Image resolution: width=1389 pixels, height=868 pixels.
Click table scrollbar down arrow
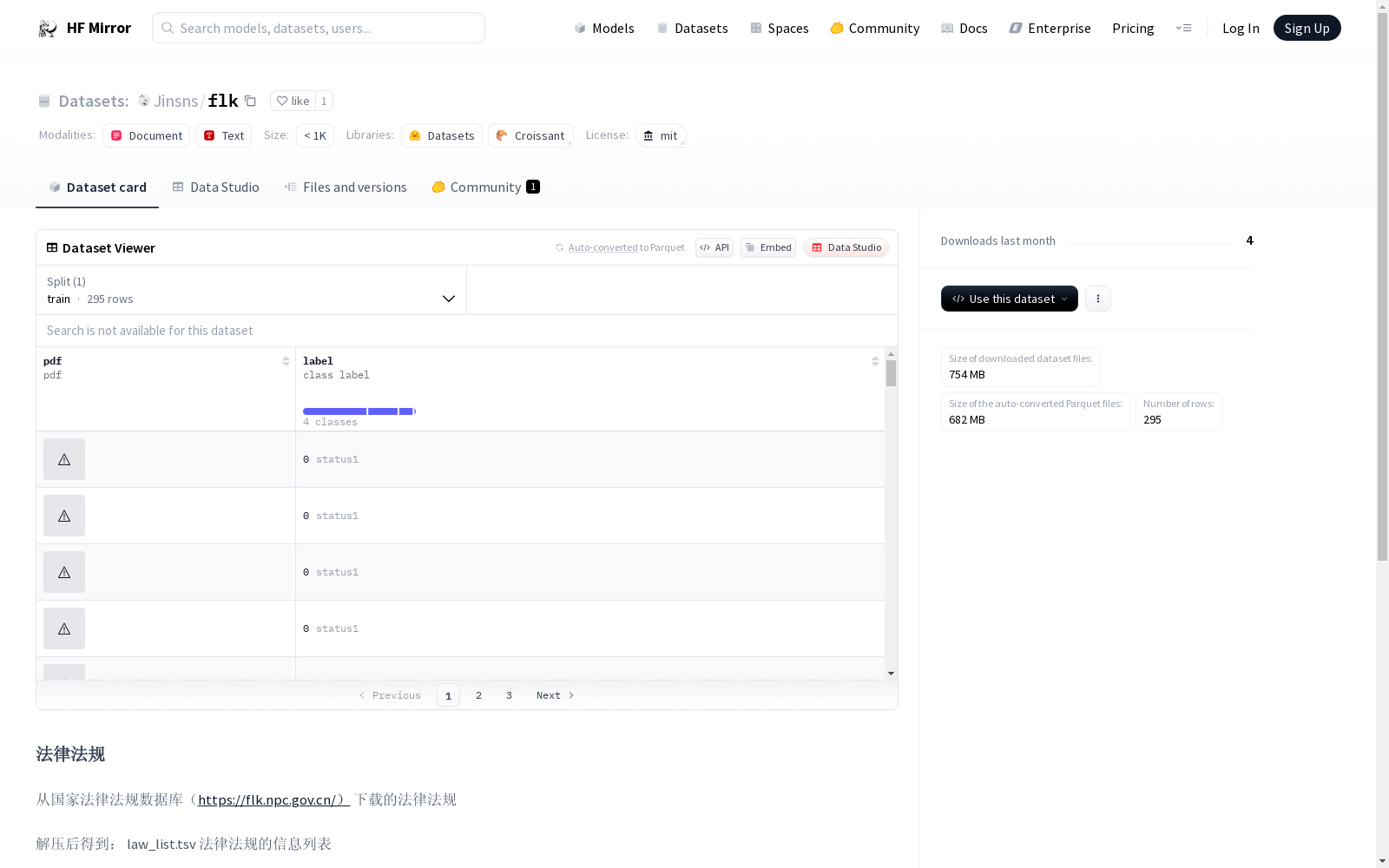(x=891, y=674)
